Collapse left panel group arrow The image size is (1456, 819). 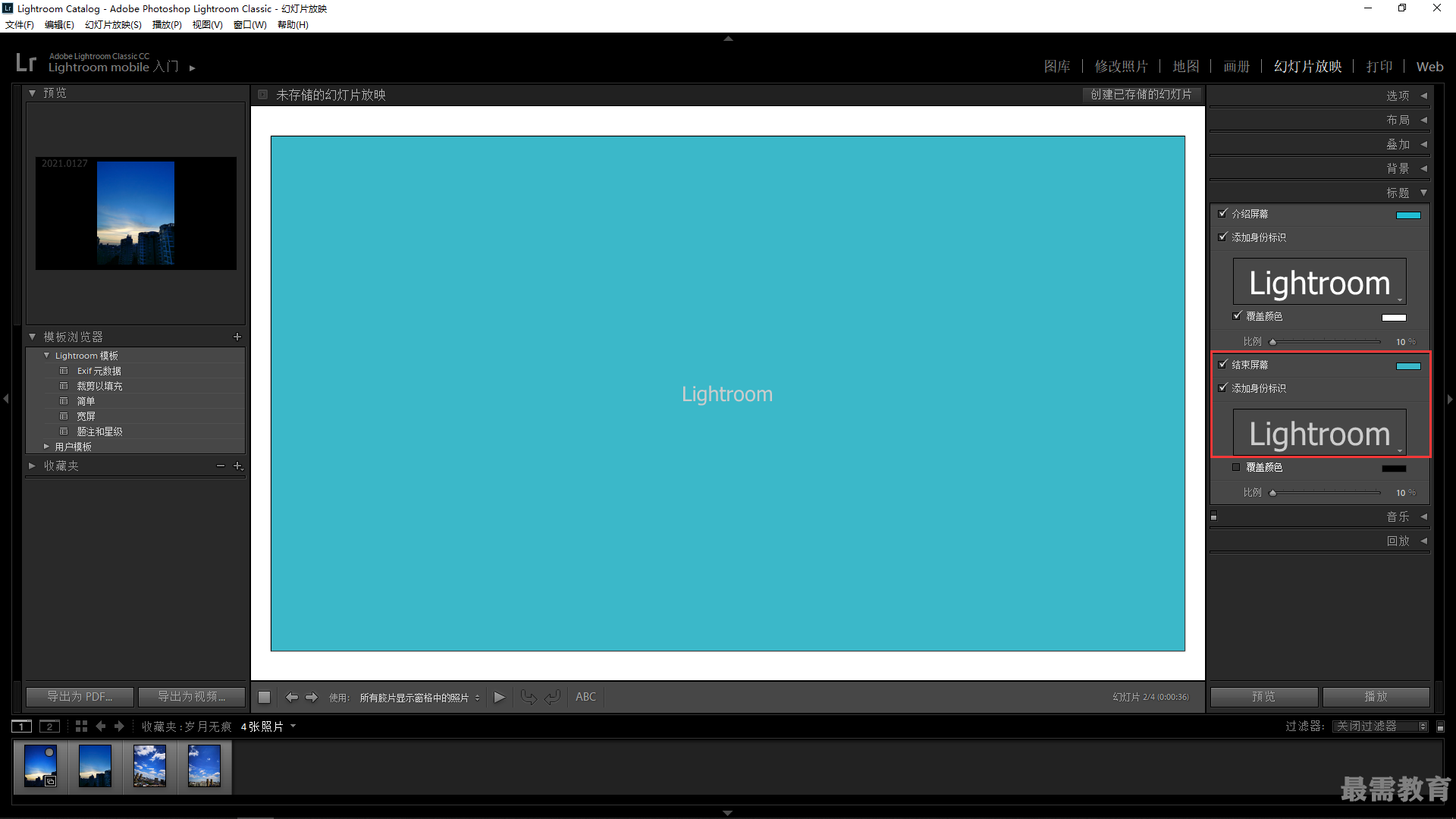[x=6, y=398]
